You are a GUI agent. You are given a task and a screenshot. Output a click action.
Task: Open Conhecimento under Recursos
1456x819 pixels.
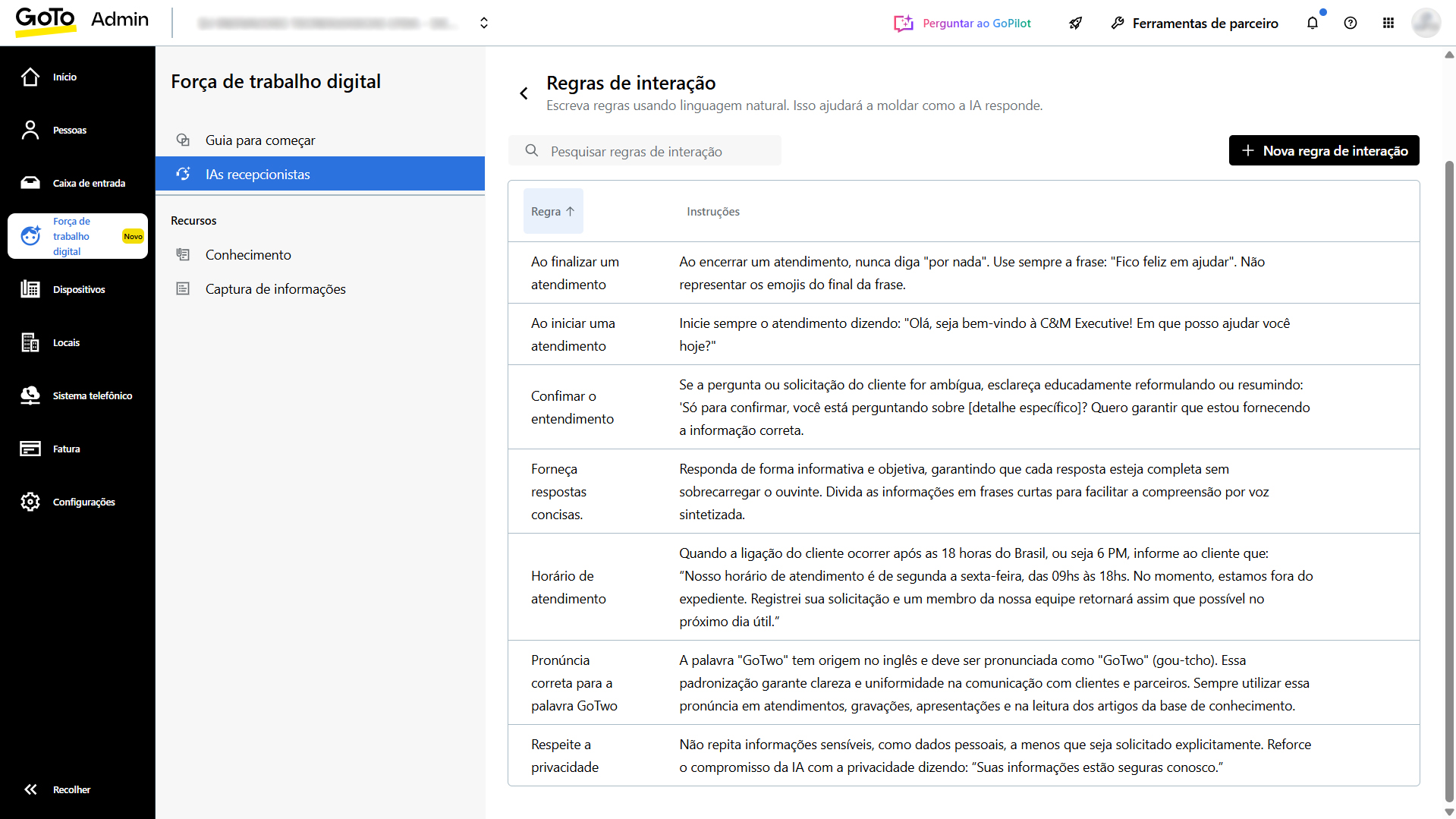(x=248, y=255)
